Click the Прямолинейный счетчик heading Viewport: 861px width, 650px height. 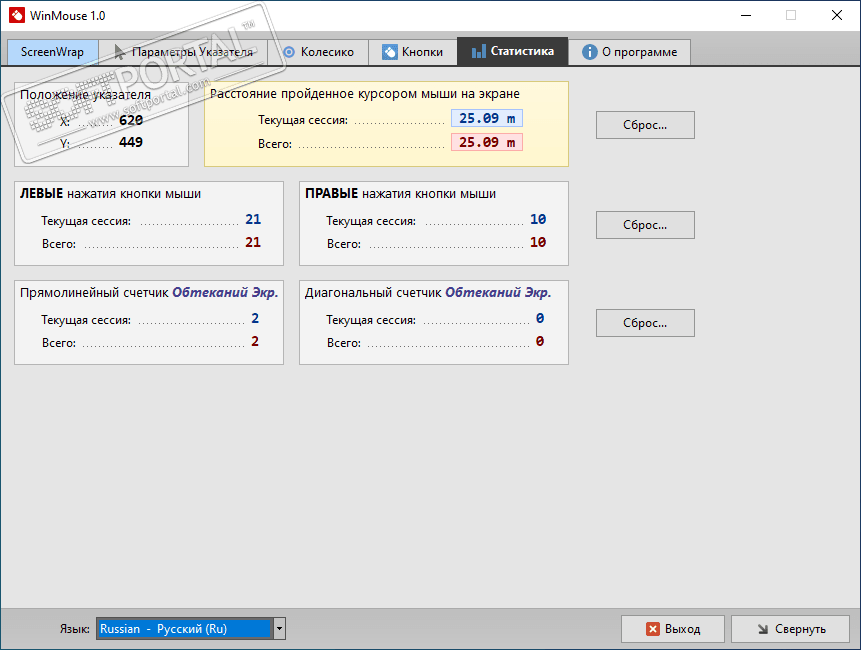(149, 293)
